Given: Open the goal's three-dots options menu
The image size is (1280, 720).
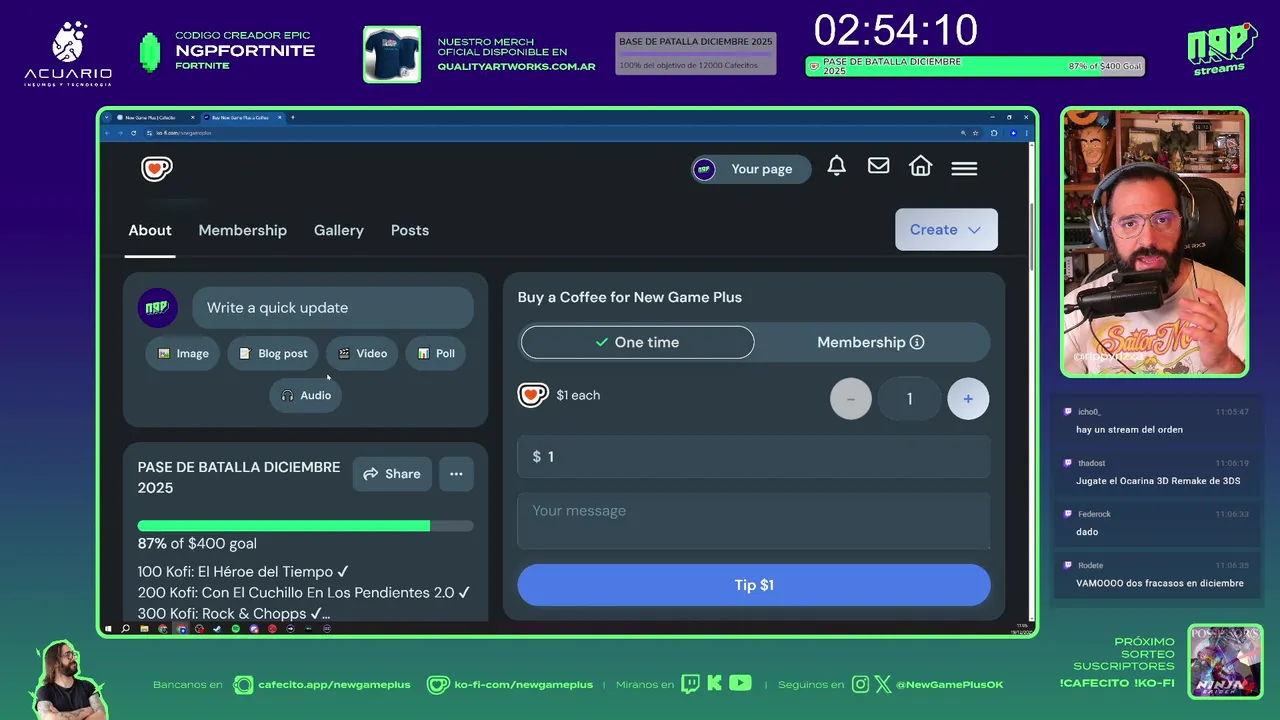Looking at the screenshot, I should tap(456, 474).
